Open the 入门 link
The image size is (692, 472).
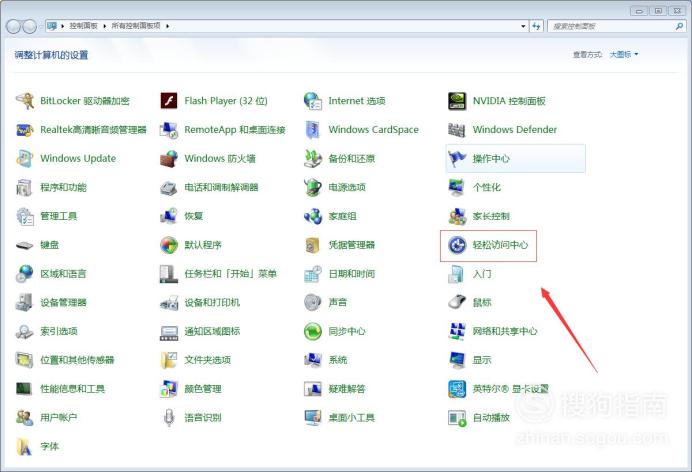click(481, 274)
